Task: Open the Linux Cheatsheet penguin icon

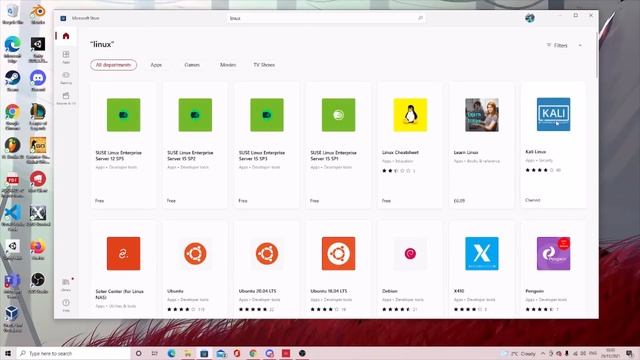Action: 410,115
